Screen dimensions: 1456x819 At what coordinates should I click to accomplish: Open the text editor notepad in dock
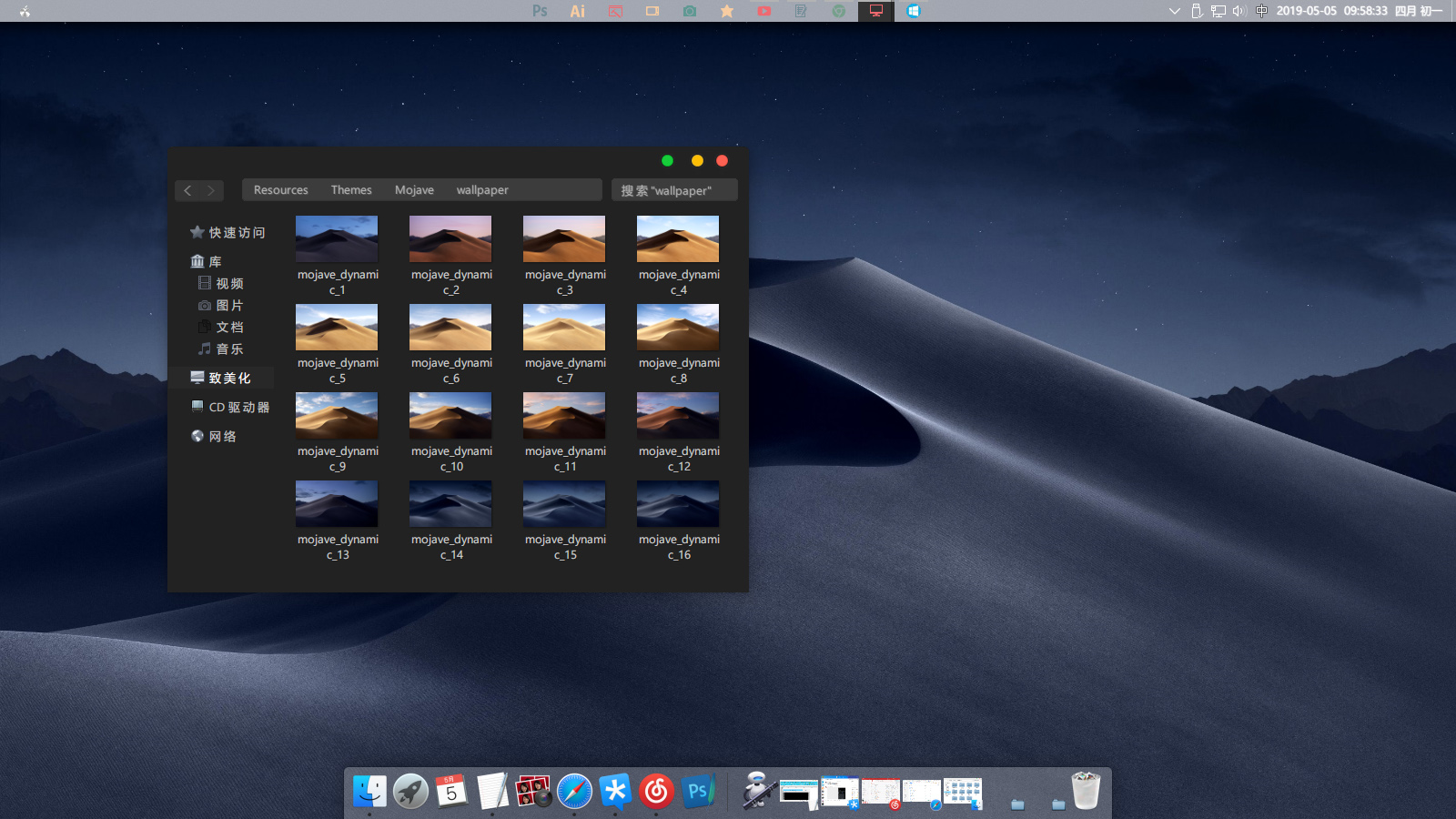click(492, 792)
